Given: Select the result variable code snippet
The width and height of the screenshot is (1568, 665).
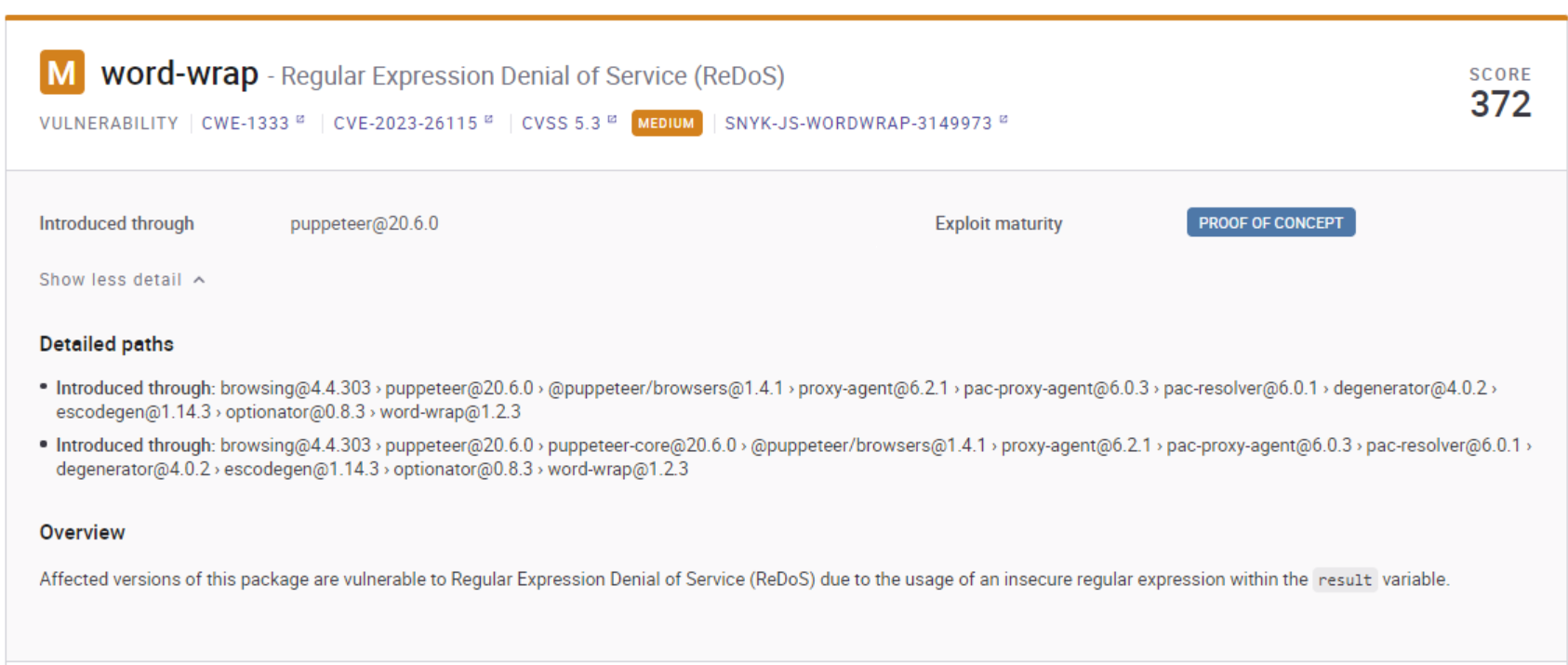Looking at the screenshot, I should [1344, 579].
